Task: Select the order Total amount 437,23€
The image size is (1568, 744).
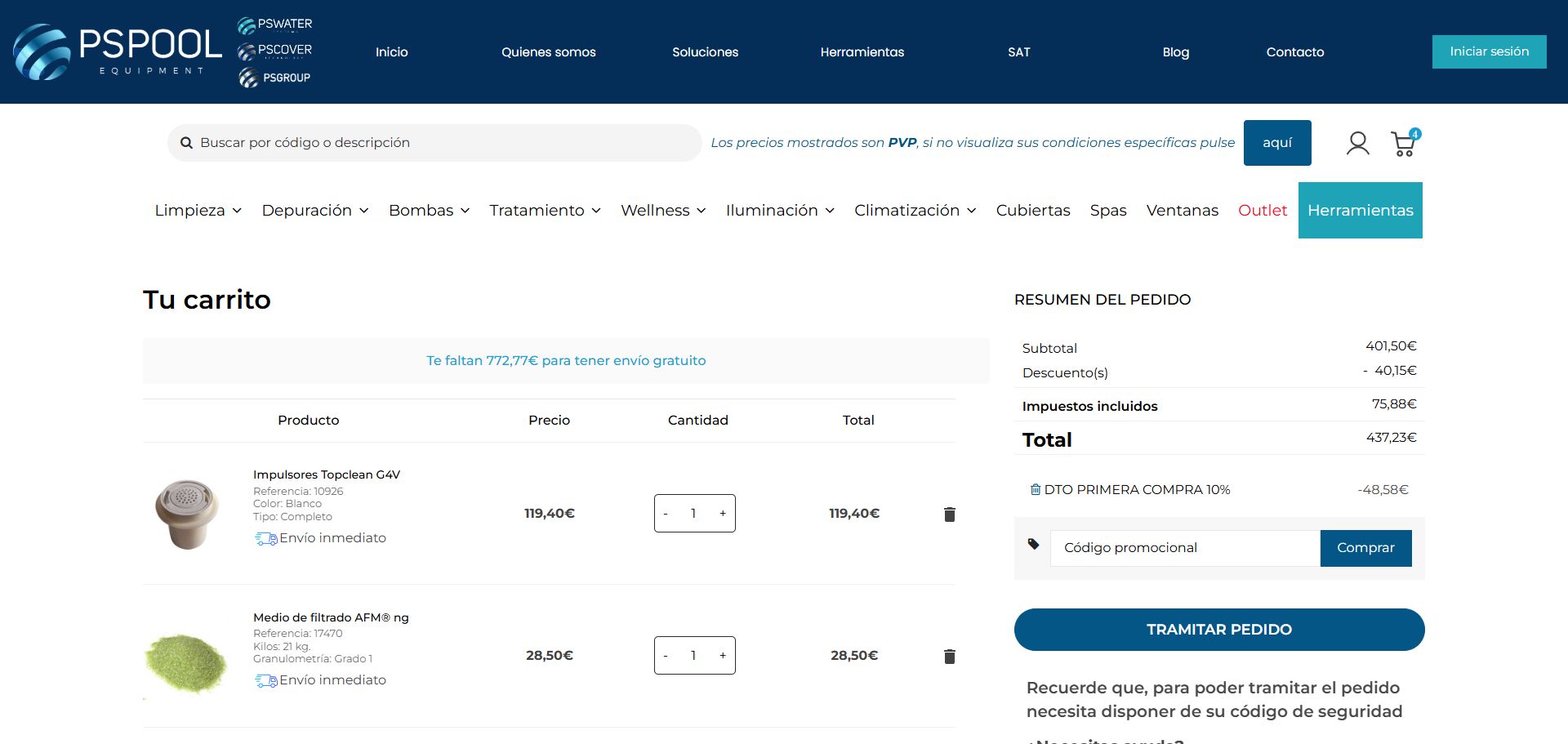Action: click(x=1392, y=438)
